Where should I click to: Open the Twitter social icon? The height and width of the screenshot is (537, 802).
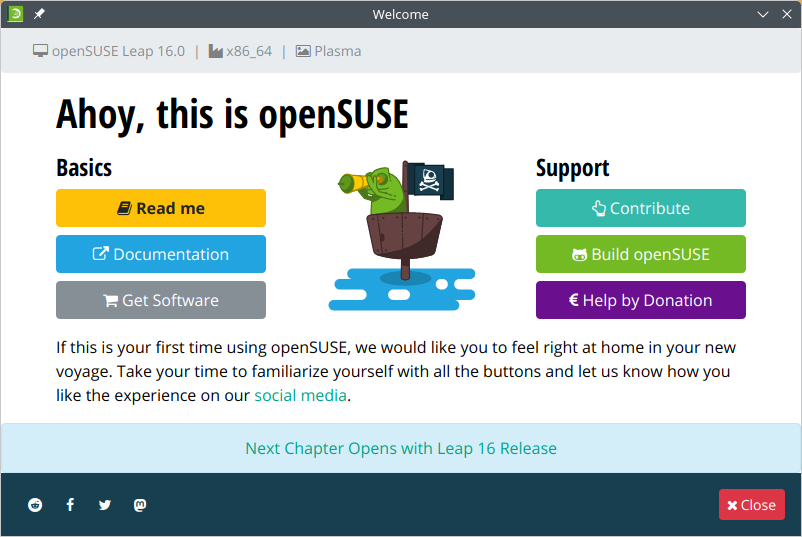point(105,505)
